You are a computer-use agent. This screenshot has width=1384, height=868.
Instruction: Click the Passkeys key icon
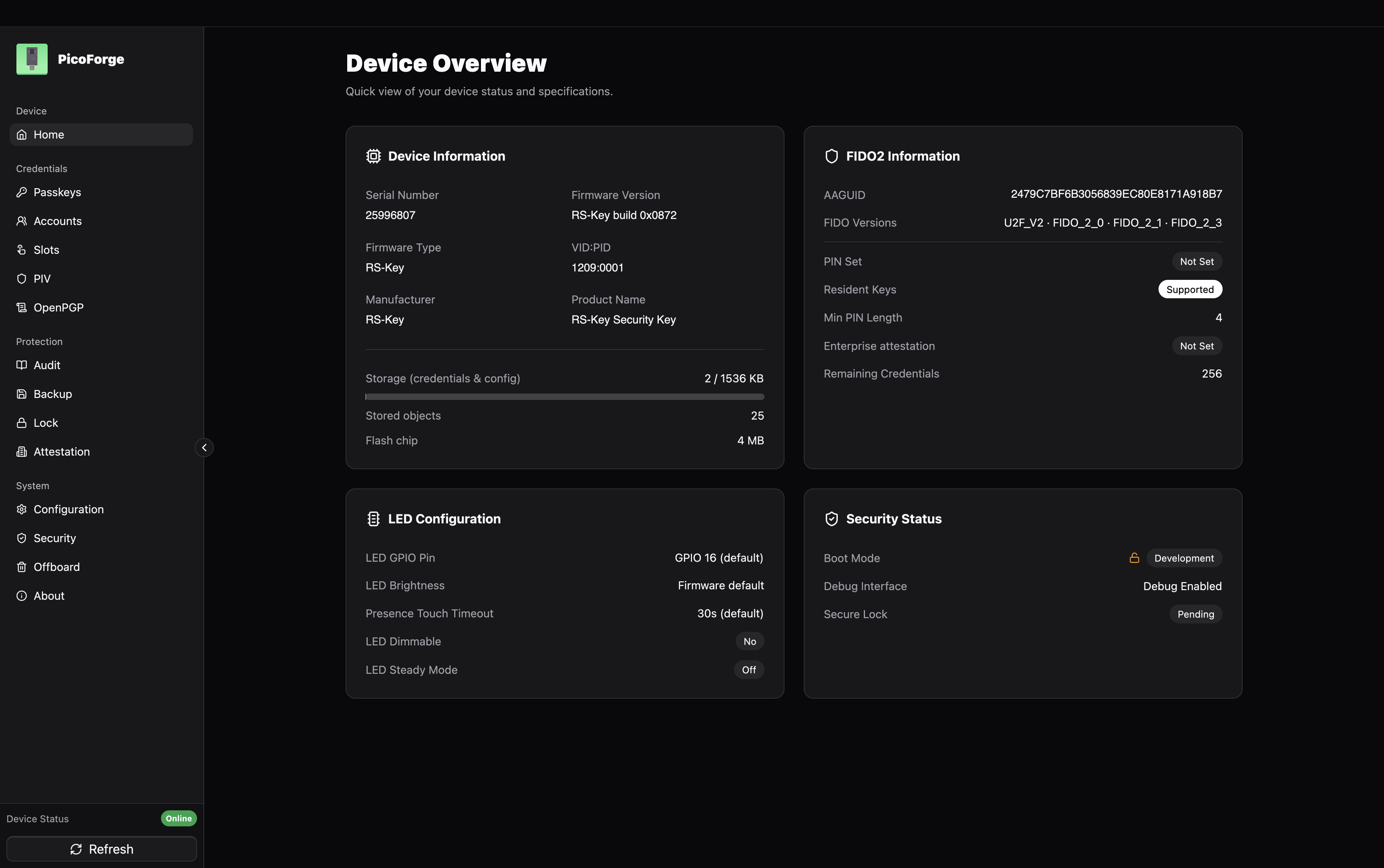[x=22, y=192]
